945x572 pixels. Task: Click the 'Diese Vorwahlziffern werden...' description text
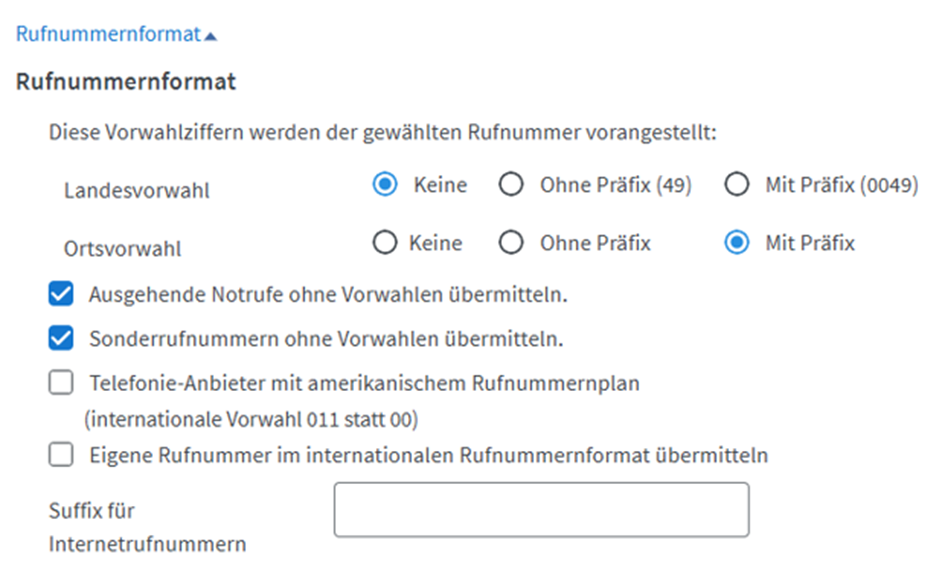pyautogui.click(x=382, y=134)
